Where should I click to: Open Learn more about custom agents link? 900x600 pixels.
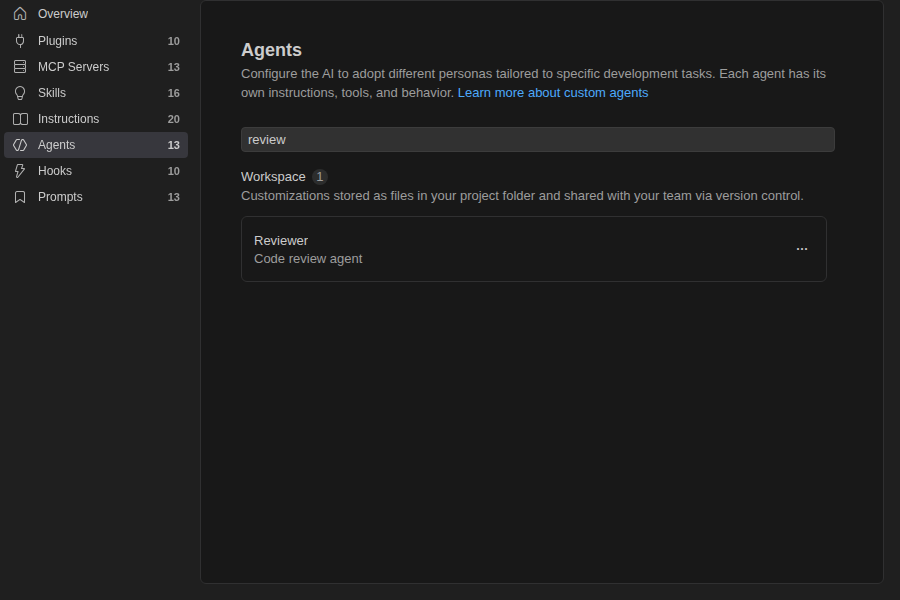tap(553, 93)
